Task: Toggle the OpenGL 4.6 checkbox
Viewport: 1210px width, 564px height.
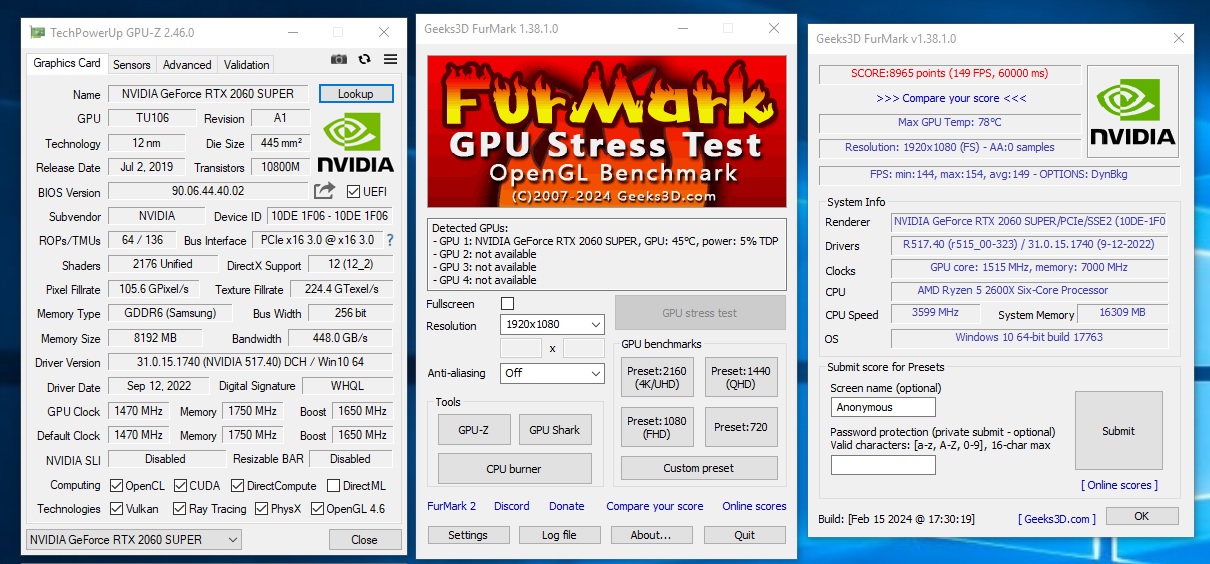Action: 317,509
